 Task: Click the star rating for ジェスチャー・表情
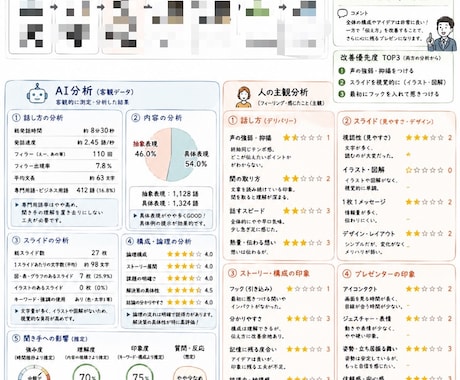pos(425,319)
